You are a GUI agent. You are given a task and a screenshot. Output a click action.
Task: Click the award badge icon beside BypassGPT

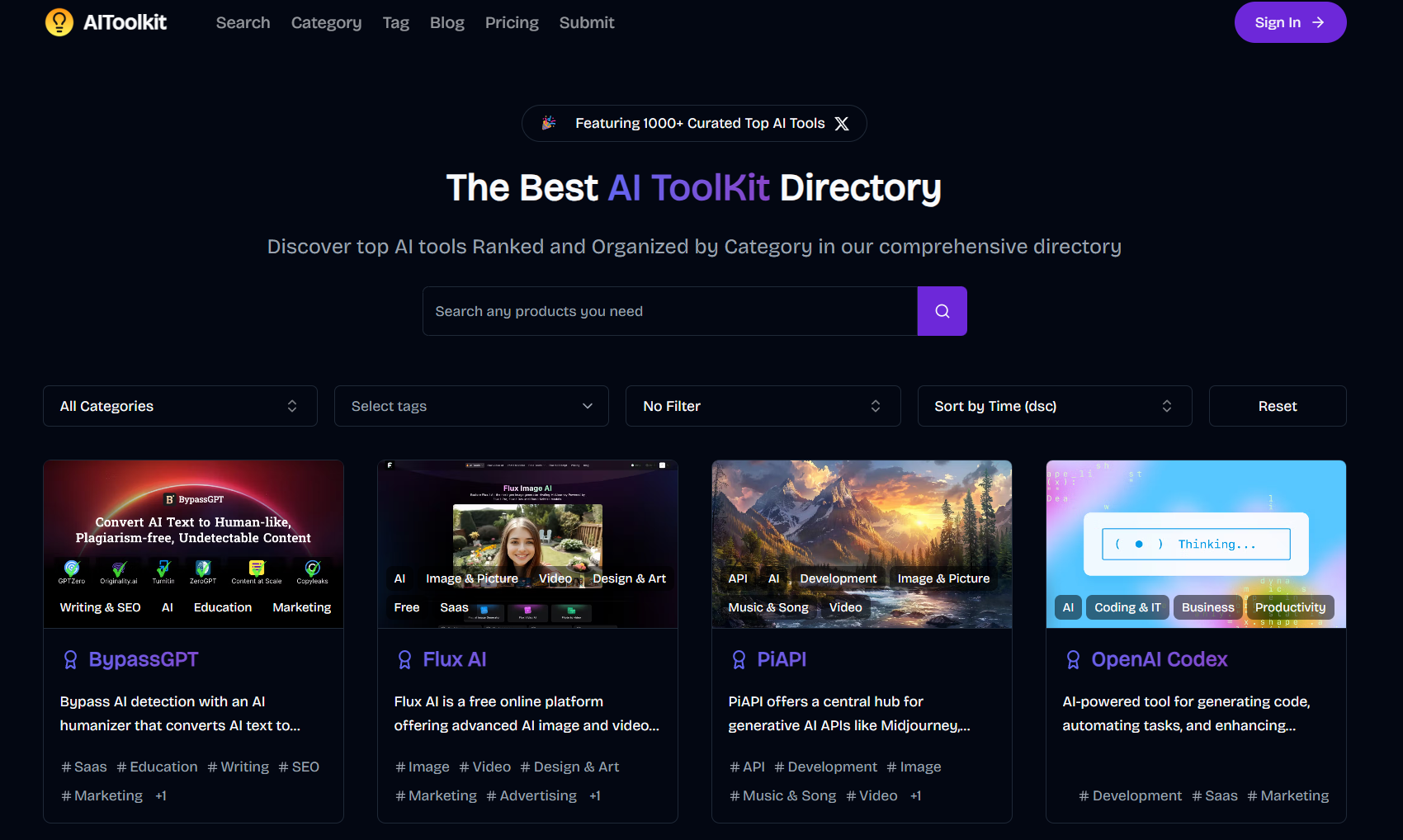[x=70, y=659]
